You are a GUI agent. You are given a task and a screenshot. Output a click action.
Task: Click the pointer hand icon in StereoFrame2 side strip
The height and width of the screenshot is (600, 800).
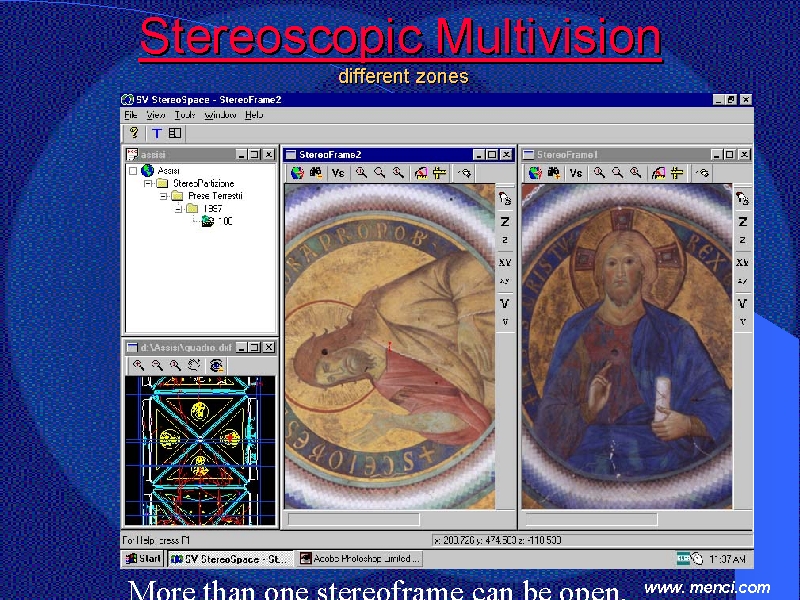click(505, 198)
